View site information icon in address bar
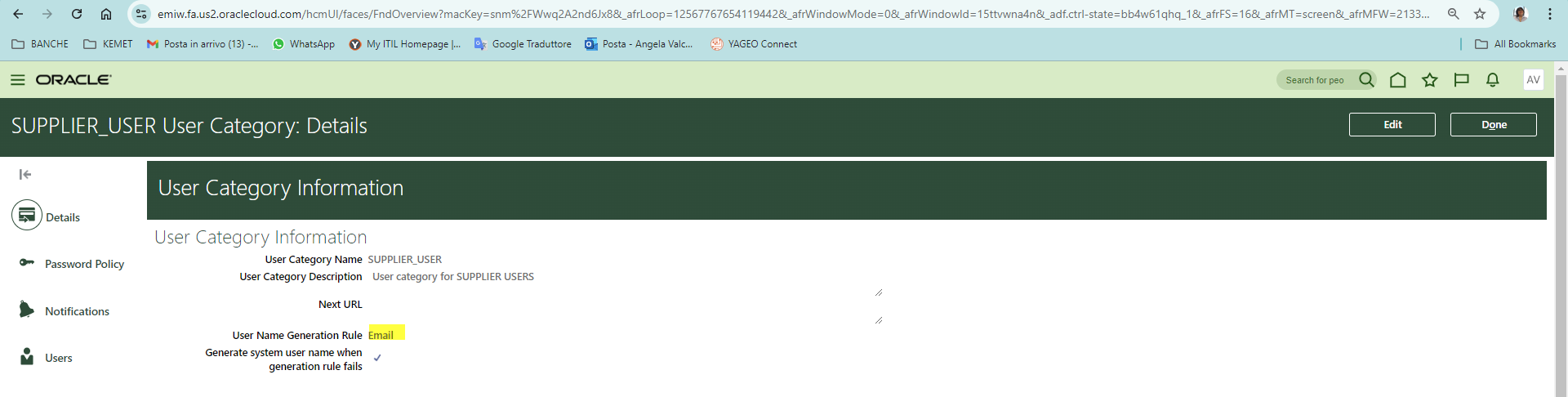1568x397 pixels. pos(141,14)
